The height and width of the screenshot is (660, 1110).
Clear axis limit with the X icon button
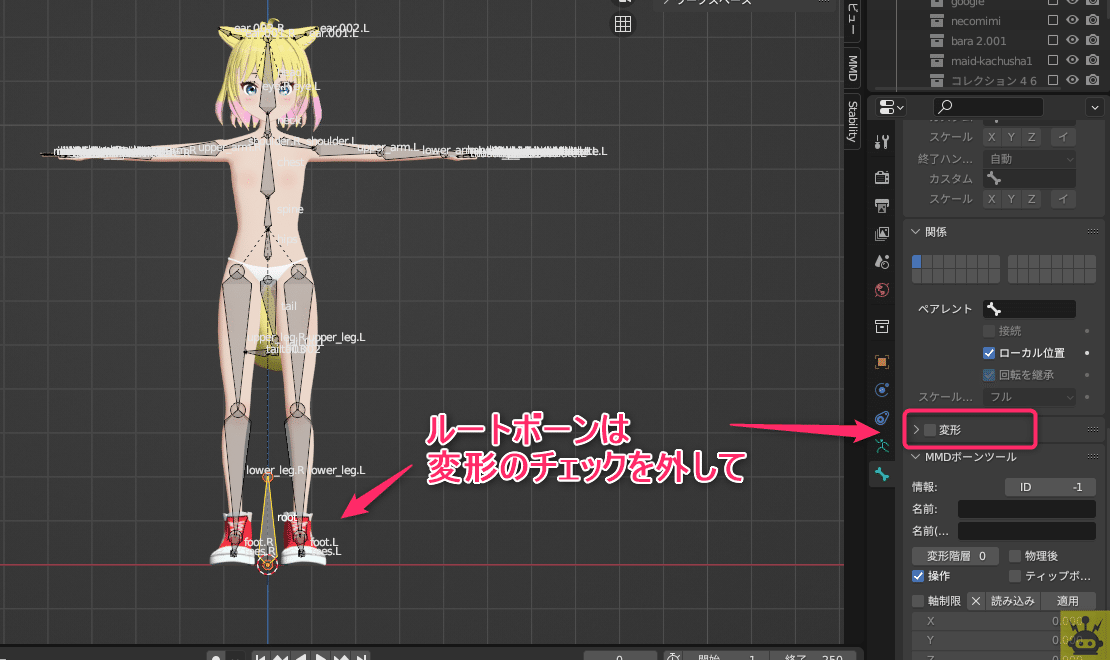(x=976, y=601)
